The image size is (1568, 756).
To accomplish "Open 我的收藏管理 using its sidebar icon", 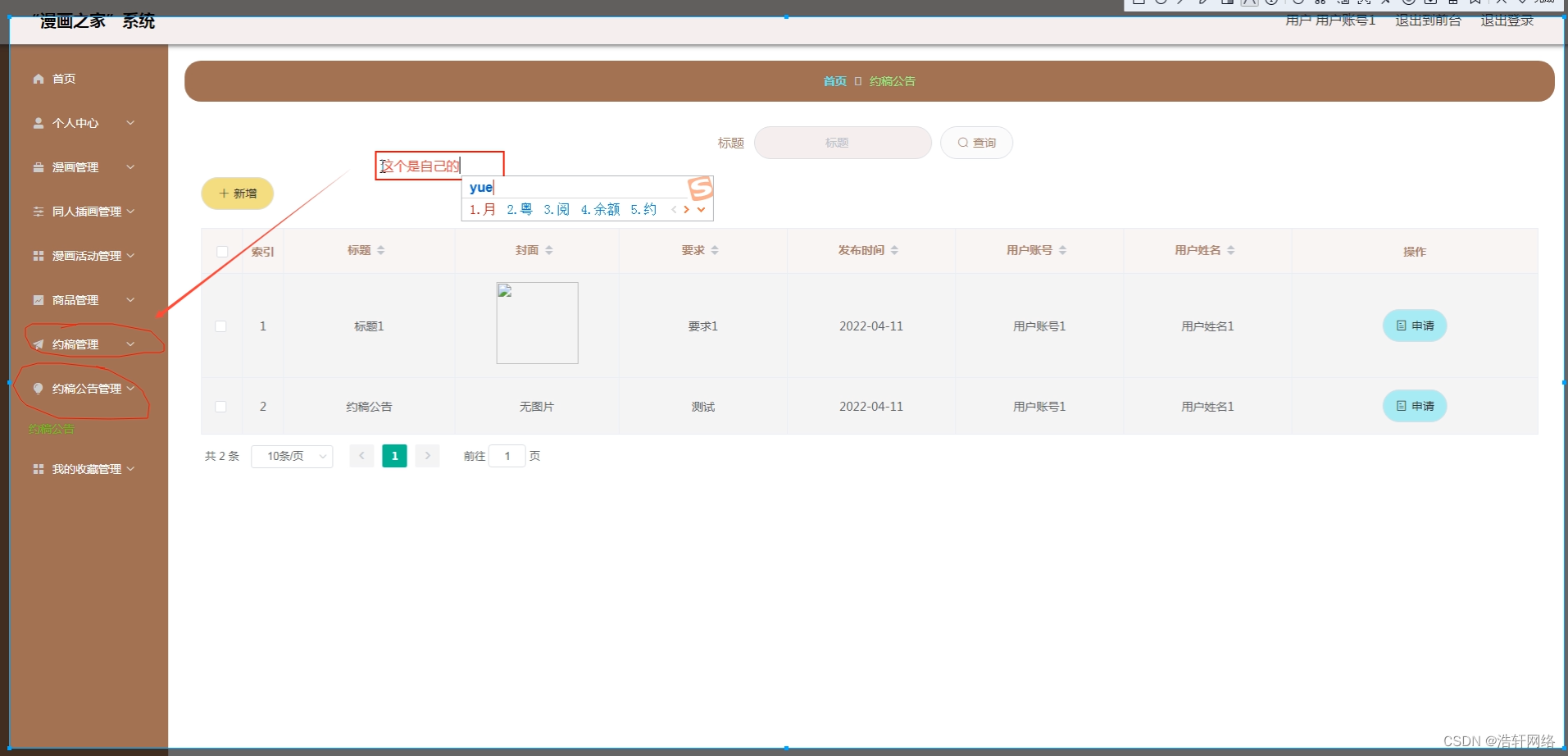I will [39, 469].
